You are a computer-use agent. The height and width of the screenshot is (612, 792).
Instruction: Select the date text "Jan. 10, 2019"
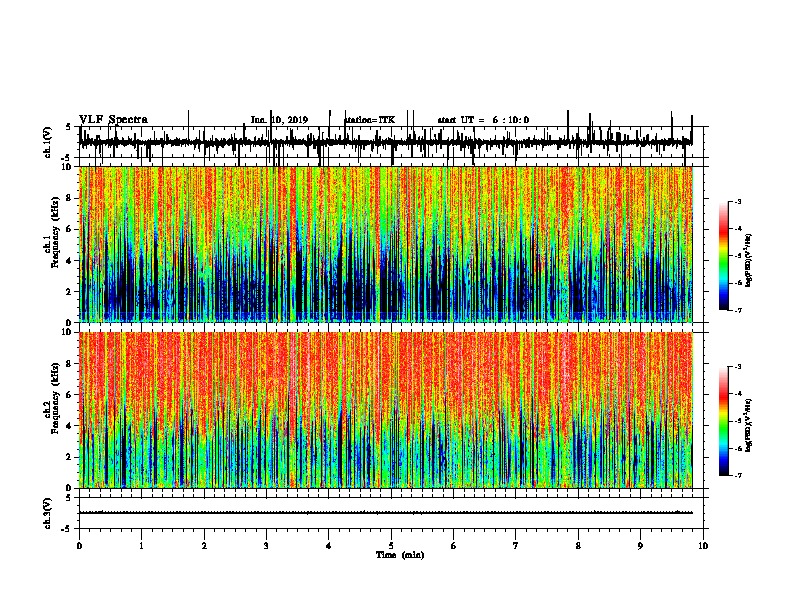click(x=279, y=120)
